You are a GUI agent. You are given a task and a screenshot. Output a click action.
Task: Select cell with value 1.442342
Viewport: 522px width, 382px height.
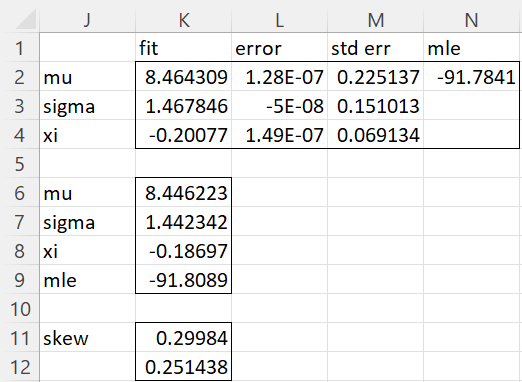point(184,221)
